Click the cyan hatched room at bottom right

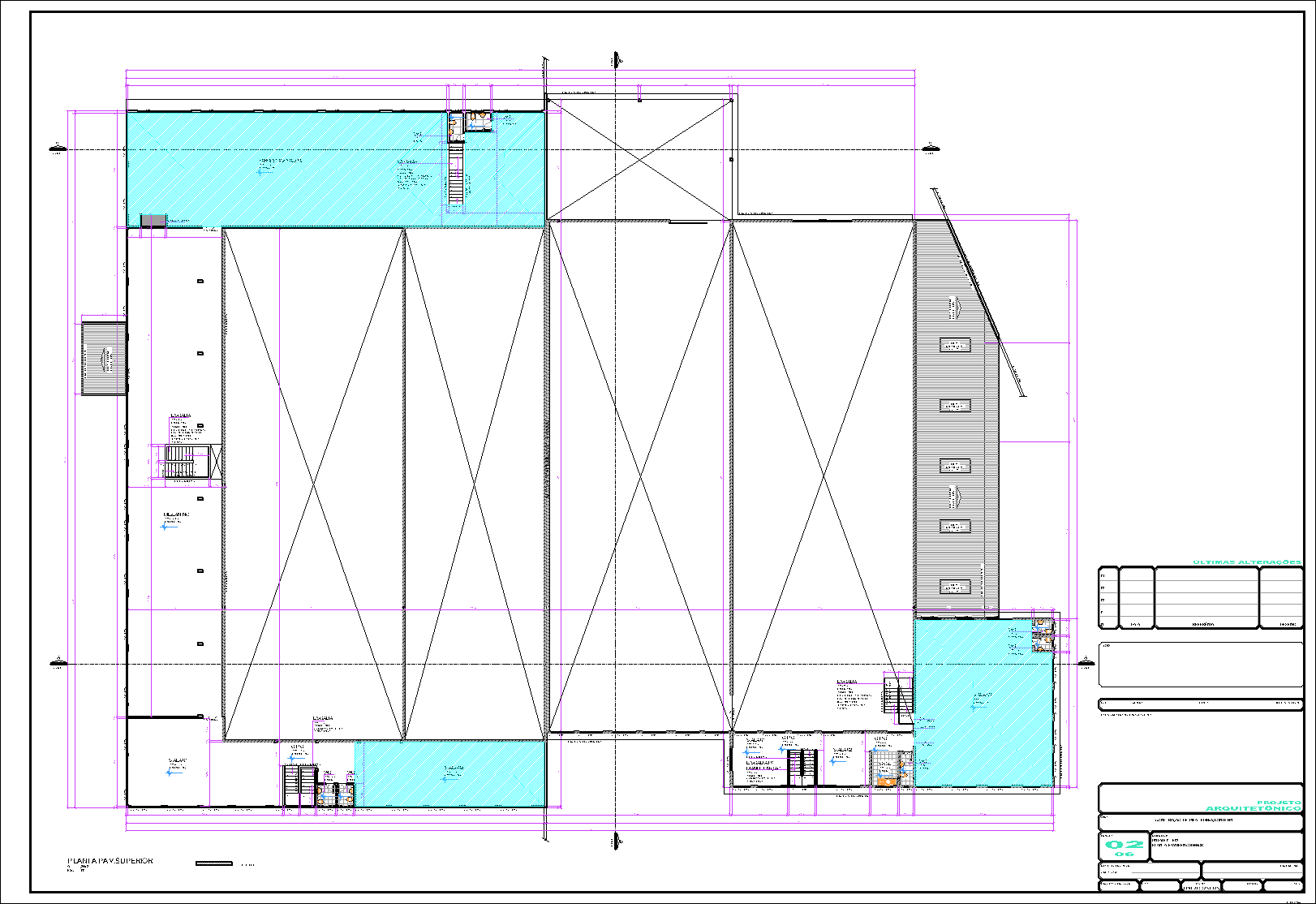(x=983, y=702)
